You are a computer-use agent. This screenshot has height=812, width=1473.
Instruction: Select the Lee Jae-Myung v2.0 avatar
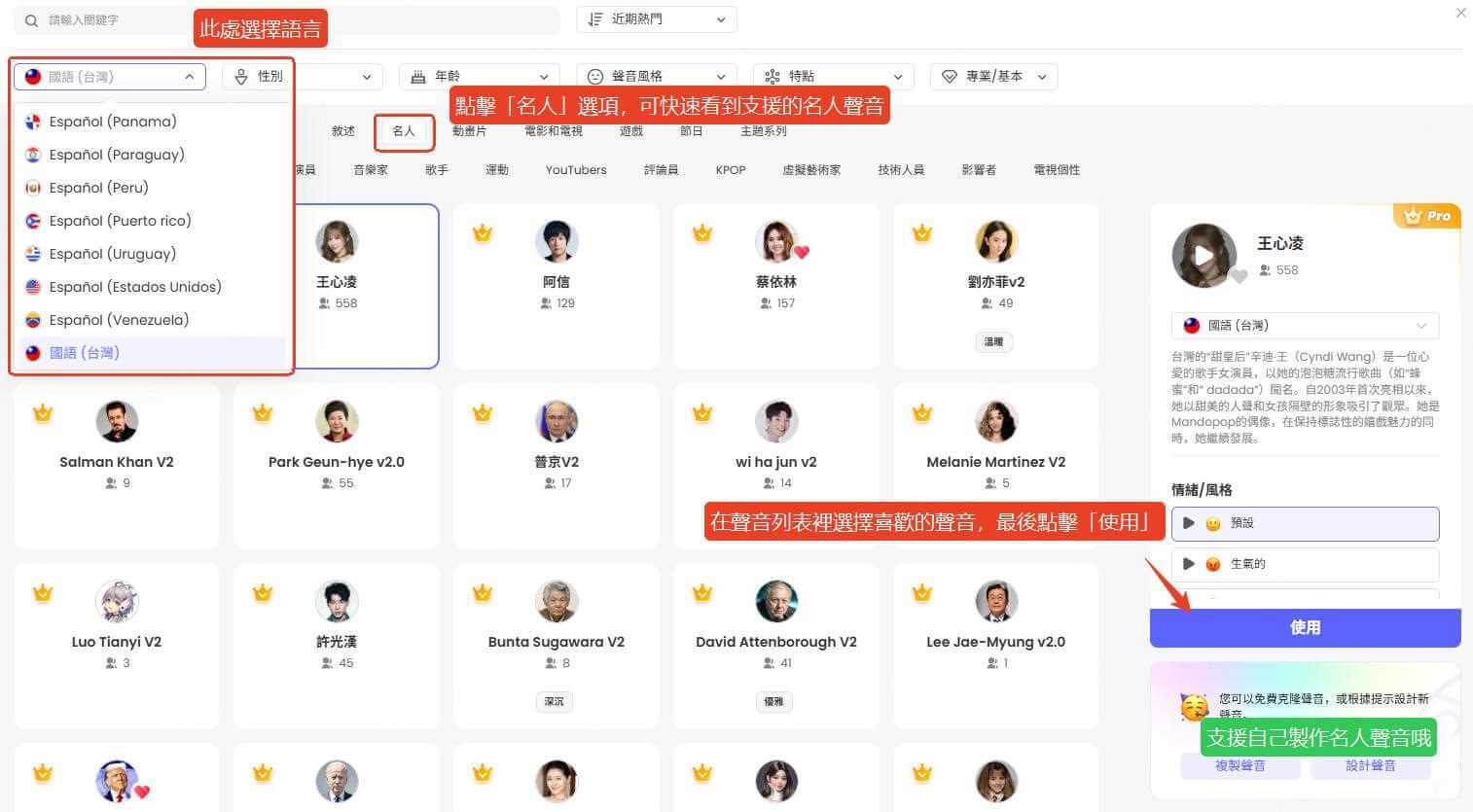(x=996, y=602)
